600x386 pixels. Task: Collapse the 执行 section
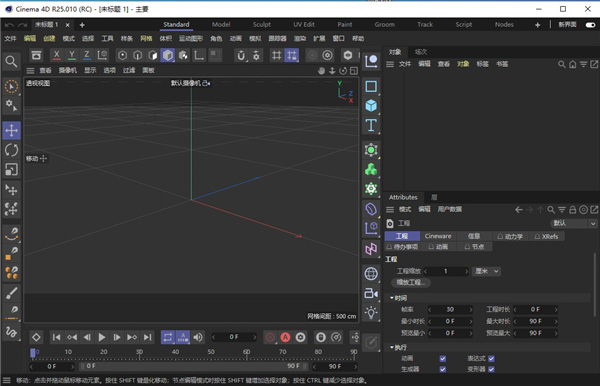tap(398, 347)
